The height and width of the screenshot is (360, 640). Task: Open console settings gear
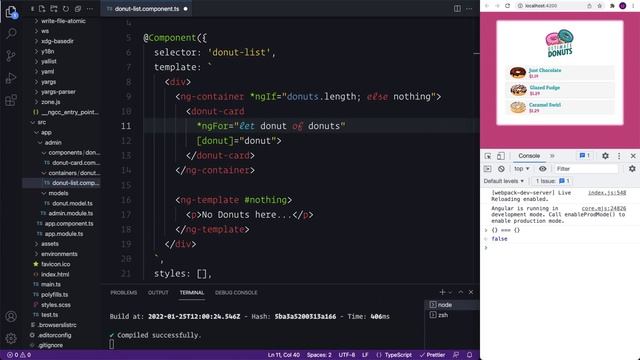click(632, 169)
